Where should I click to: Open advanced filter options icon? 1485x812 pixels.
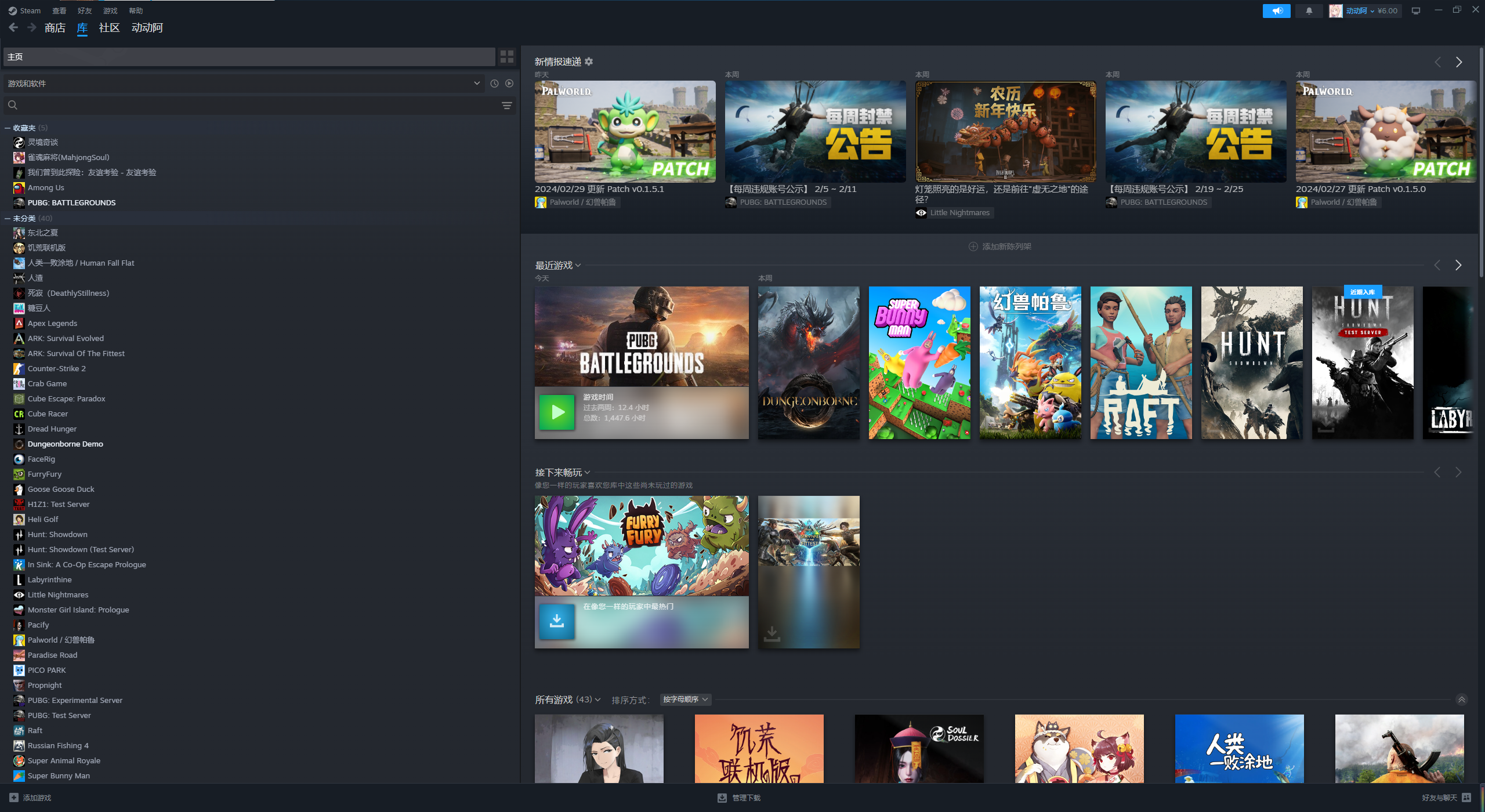coord(506,105)
